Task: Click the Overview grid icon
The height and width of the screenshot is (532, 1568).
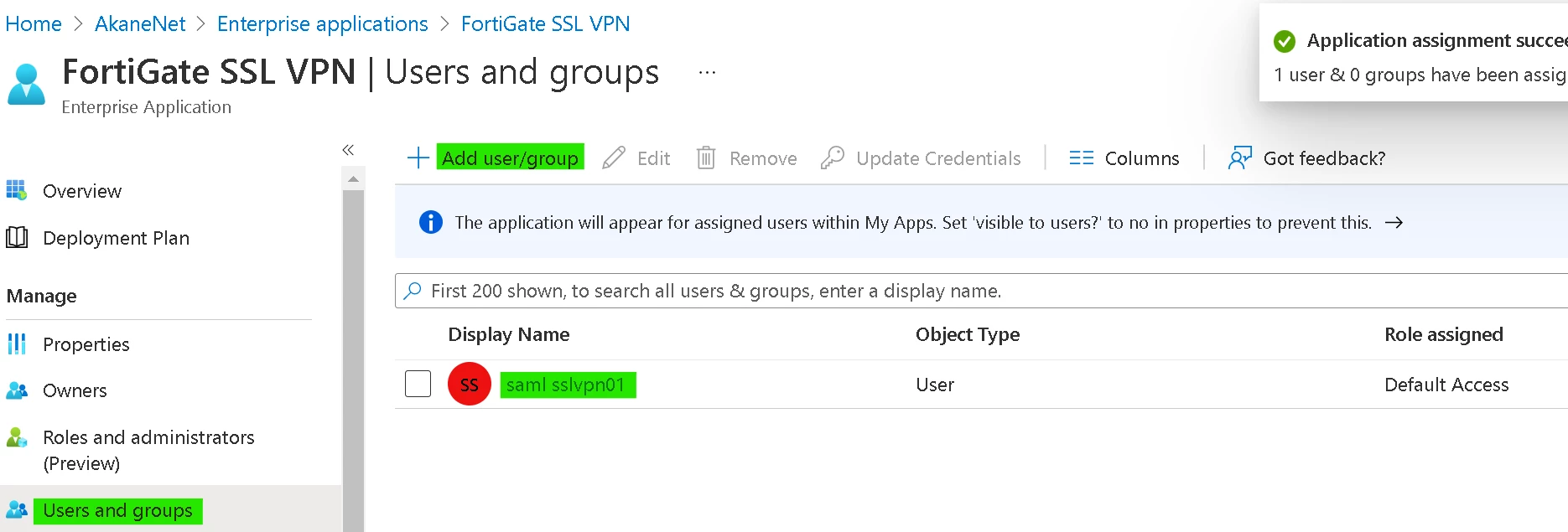Action: coord(17,190)
